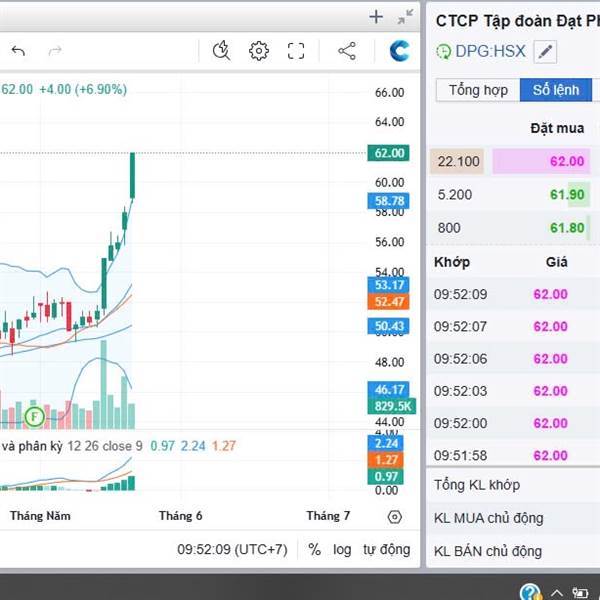
Task: Toggle tự động auto scale
Action: (x=386, y=549)
